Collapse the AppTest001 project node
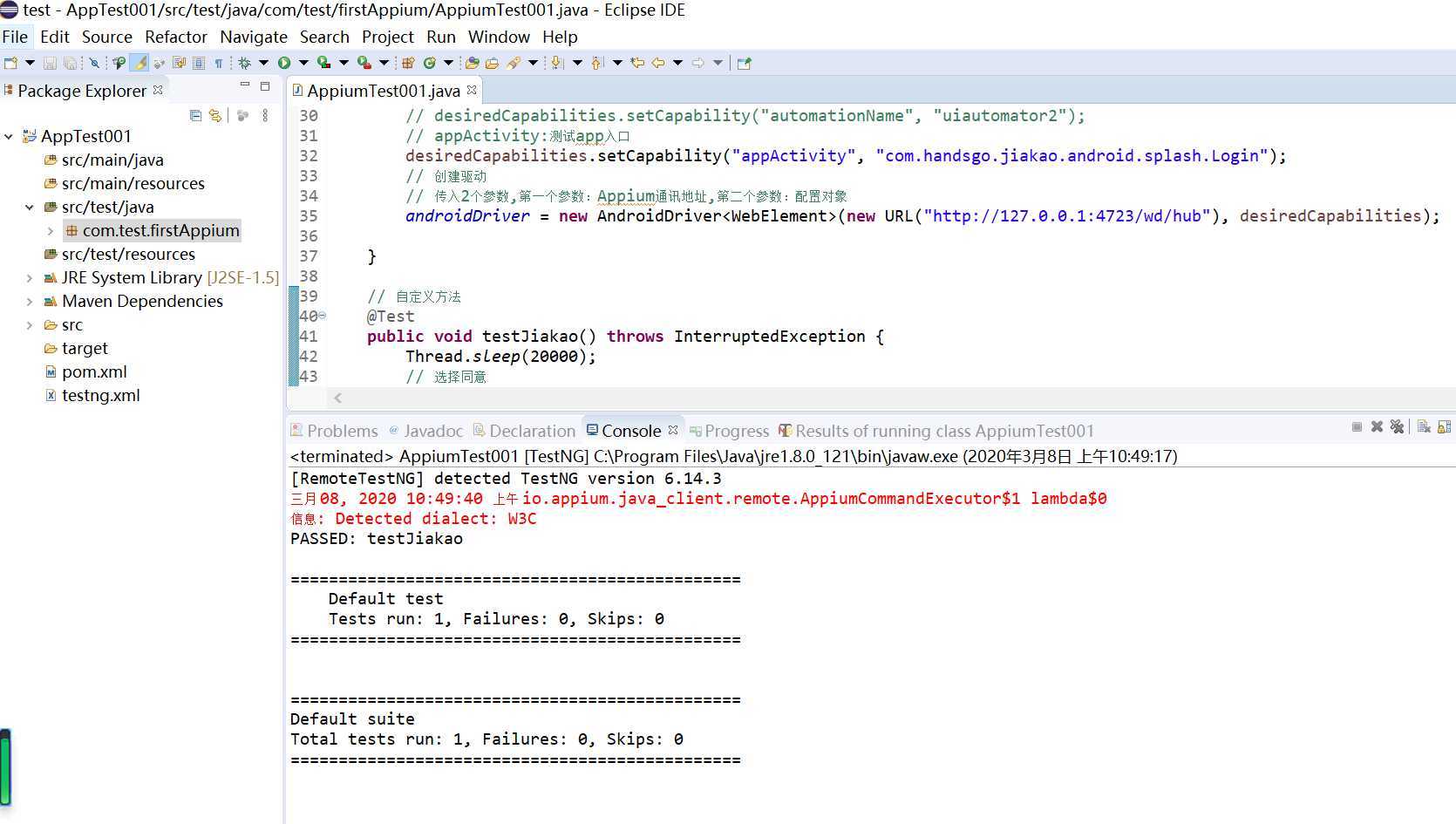Image resolution: width=1456 pixels, height=824 pixels. [x=9, y=136]
